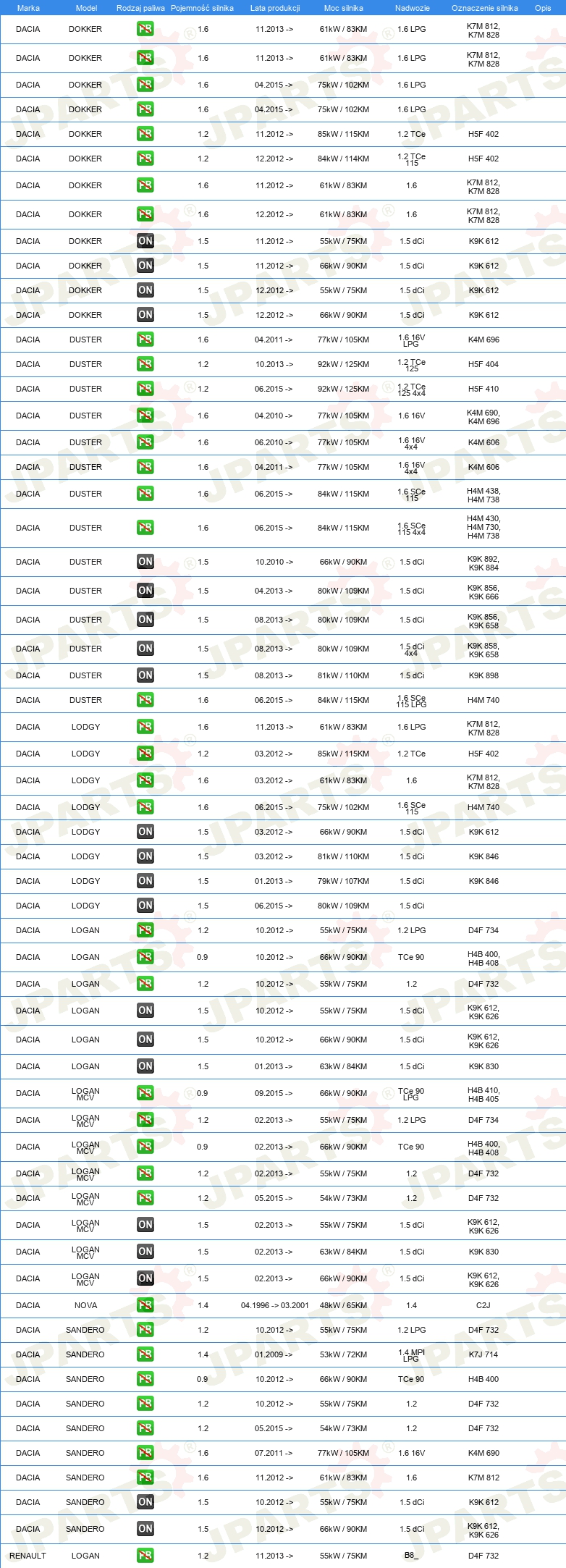Click petrol icon in DOKKER 84kW / 114KM row
This screenshot has height=1568, width=566.
tap(145, 159)
